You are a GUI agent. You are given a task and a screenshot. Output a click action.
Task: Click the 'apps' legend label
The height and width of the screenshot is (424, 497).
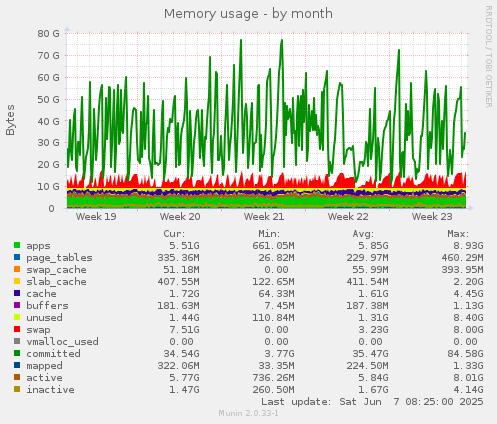tap(38, 246)
